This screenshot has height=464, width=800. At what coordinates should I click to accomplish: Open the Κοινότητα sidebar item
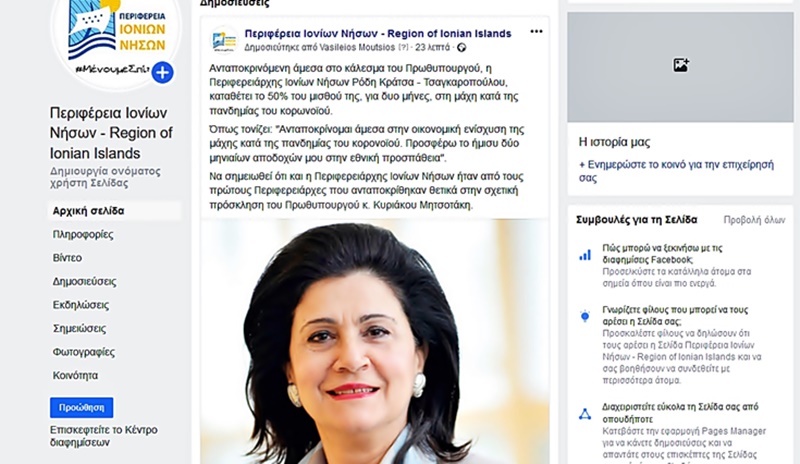coord(75,375)
